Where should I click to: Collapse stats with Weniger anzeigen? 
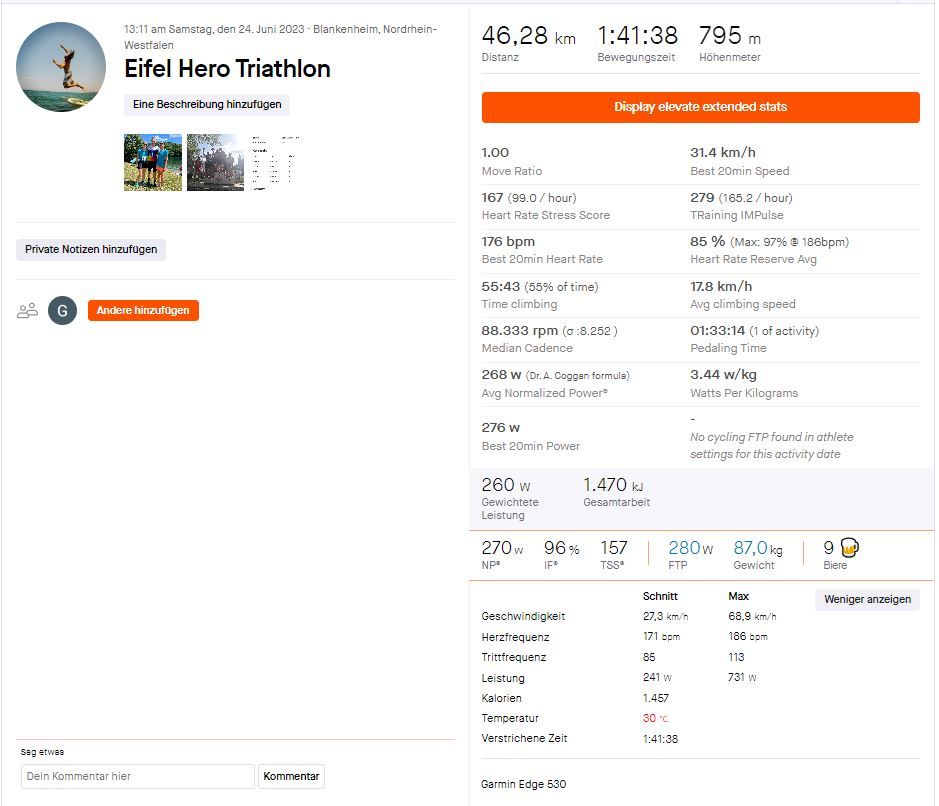867,599
